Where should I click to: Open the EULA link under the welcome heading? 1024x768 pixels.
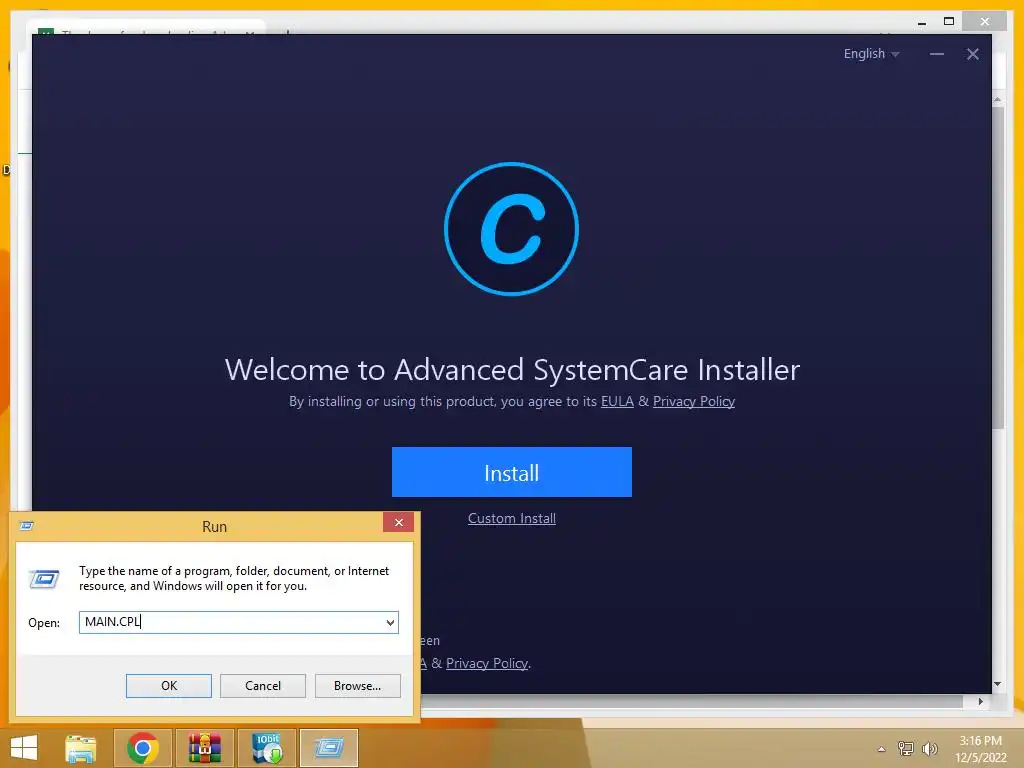click(616, 401)
